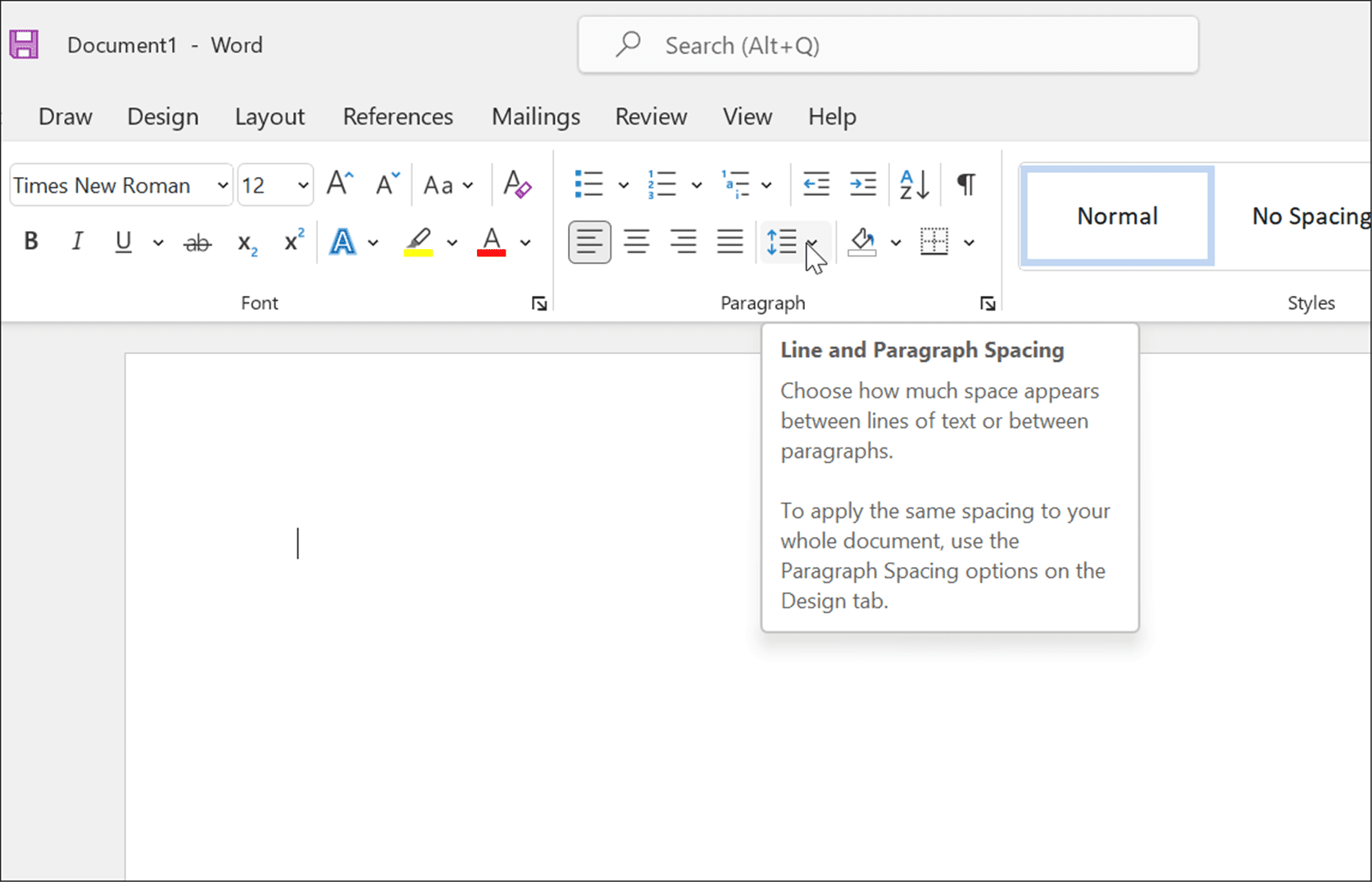Switch to the References tab
Image resolution: width=1372 pixels, height=882 pixels.
(x=398, y=116)
